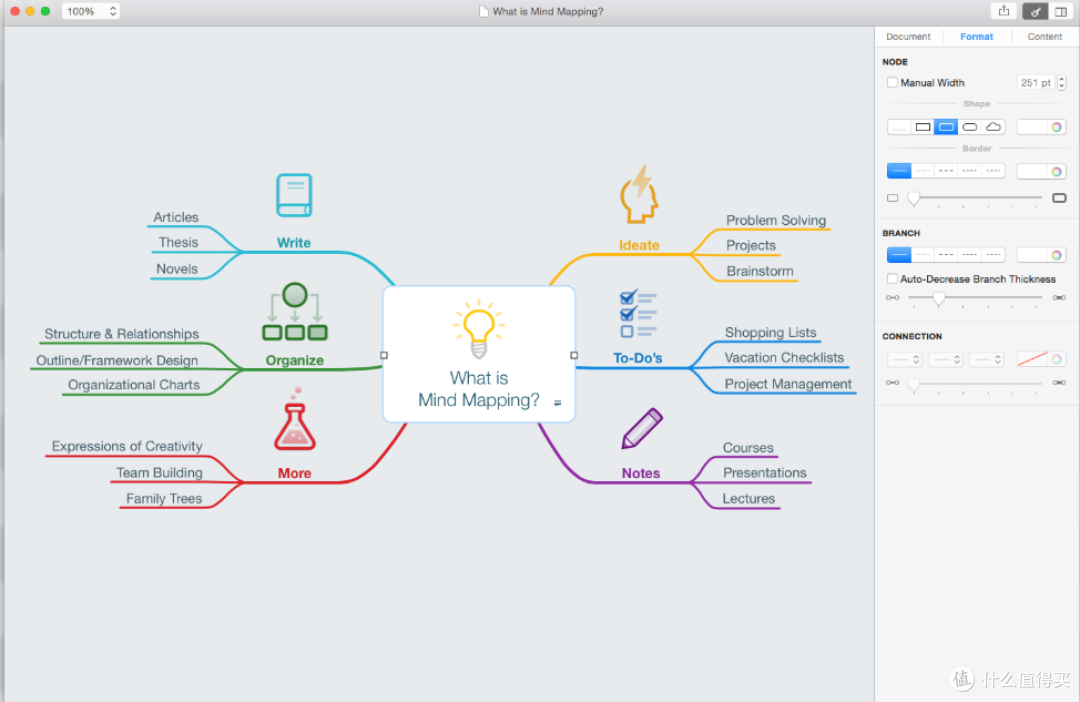1080x702 pixels.
Task: Click the Share icon in the title bar
Action: [x=1004, y=11]
